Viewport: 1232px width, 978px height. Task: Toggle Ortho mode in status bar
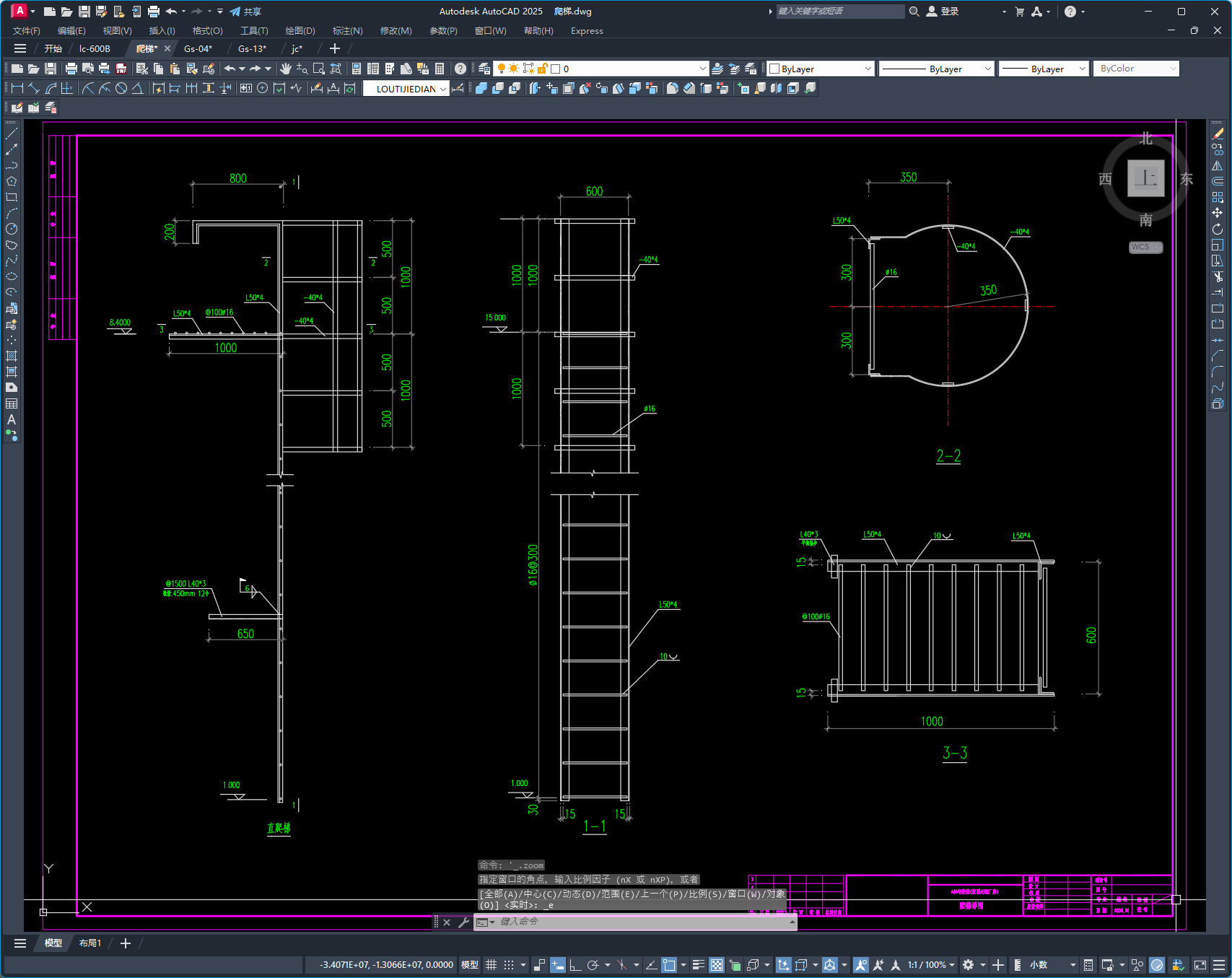click(575, 965)
